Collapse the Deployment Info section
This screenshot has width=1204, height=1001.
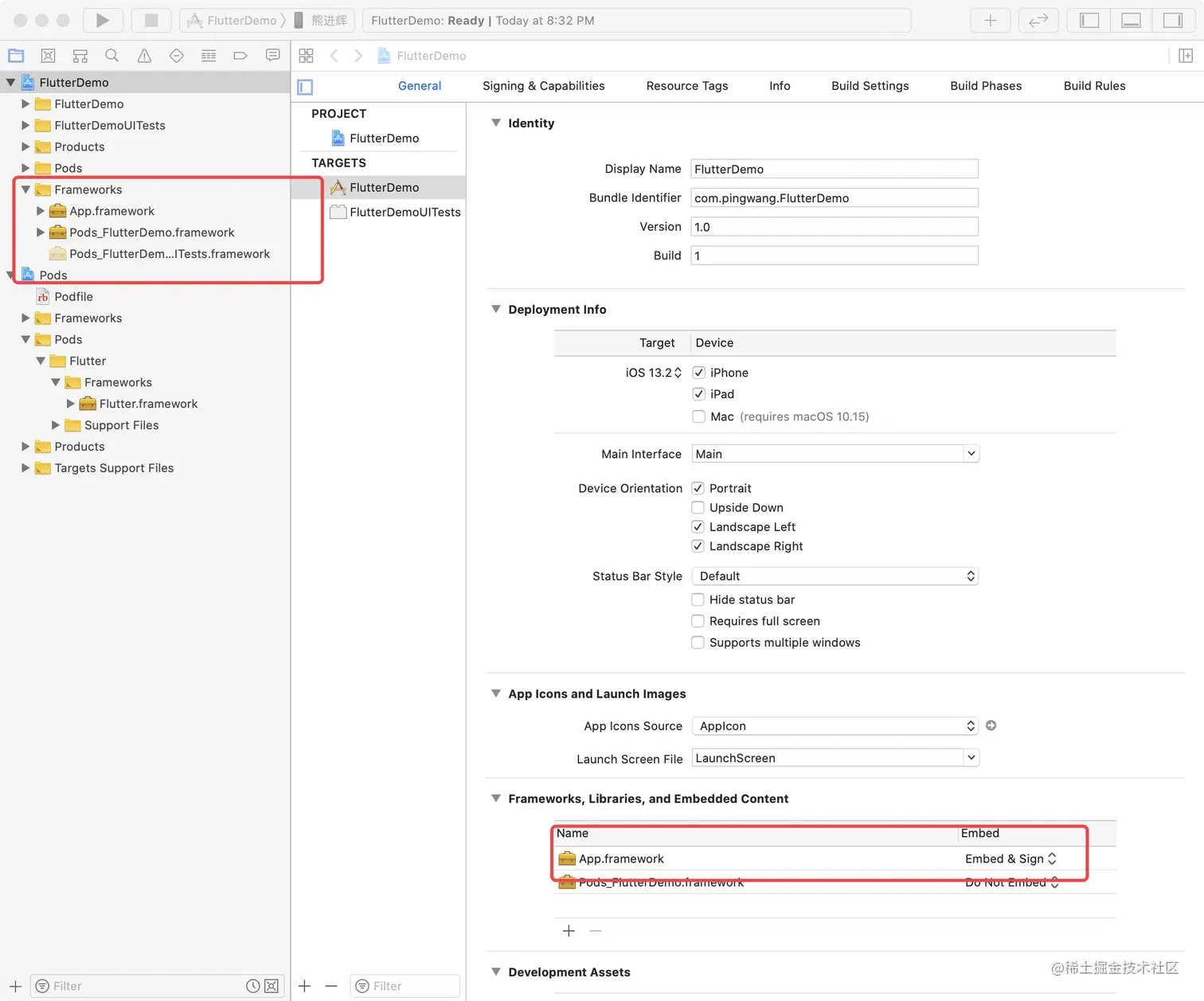496,309
